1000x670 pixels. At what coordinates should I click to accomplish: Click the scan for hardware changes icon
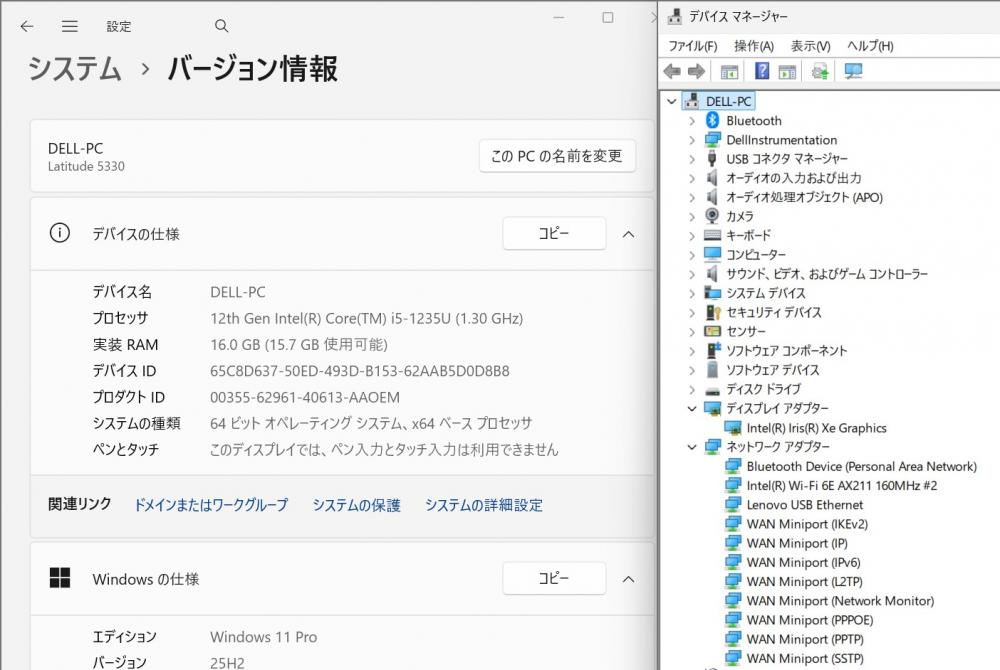(x=853, y=71)
